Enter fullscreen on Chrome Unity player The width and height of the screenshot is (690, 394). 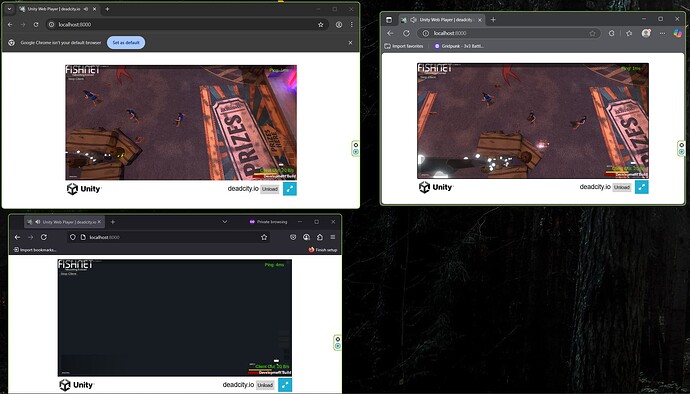coord(290,189)
